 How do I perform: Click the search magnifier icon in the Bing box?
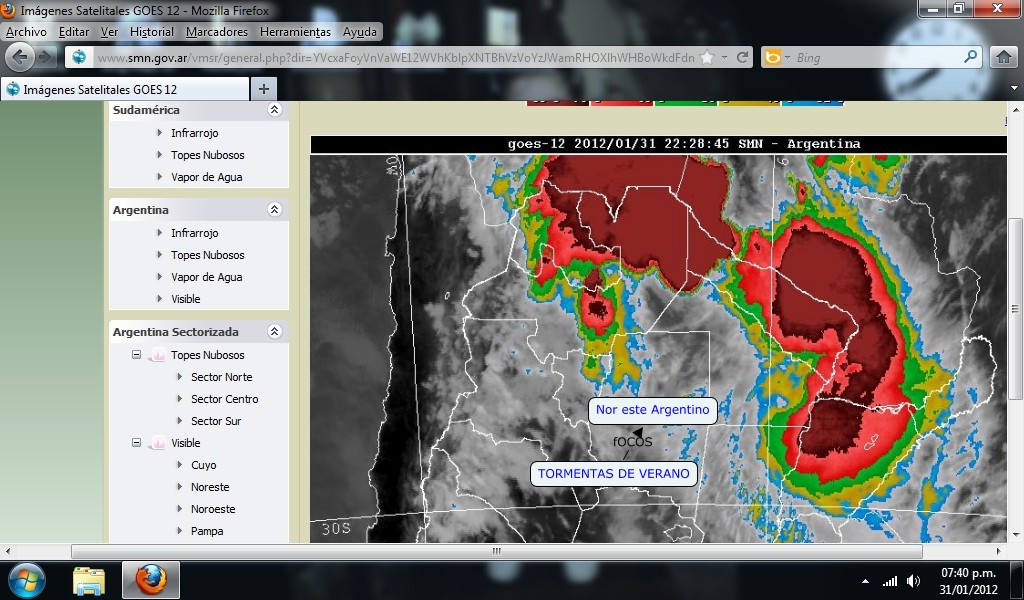click(x=970, y=58)
